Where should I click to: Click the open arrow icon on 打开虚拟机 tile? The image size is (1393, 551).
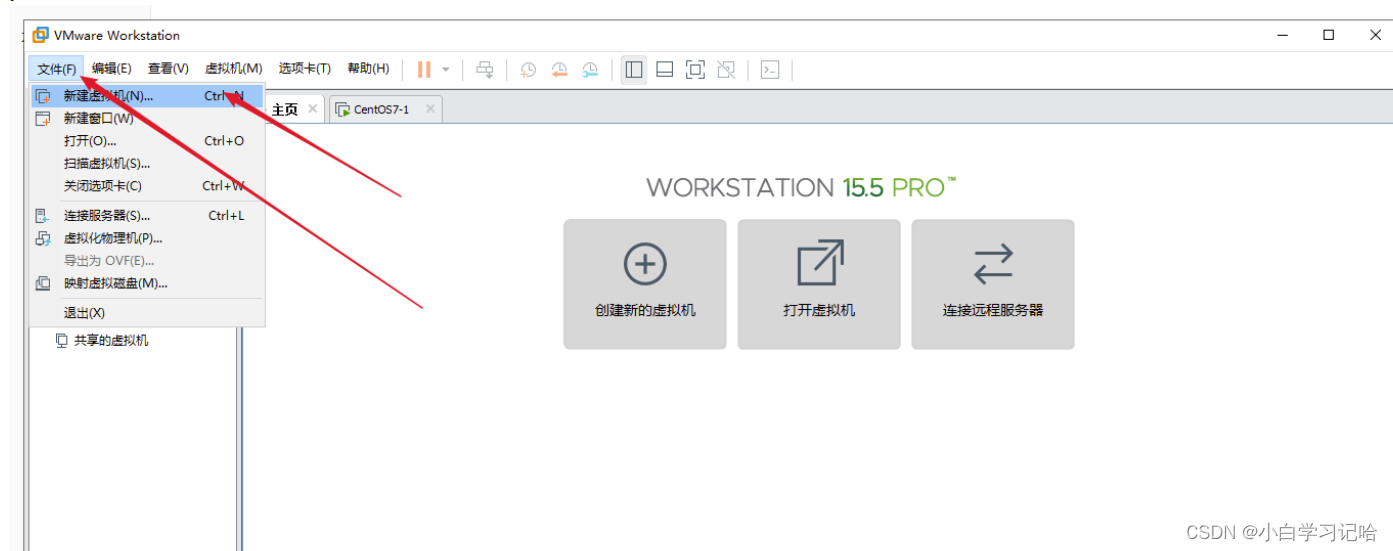[x=820, y=263]
